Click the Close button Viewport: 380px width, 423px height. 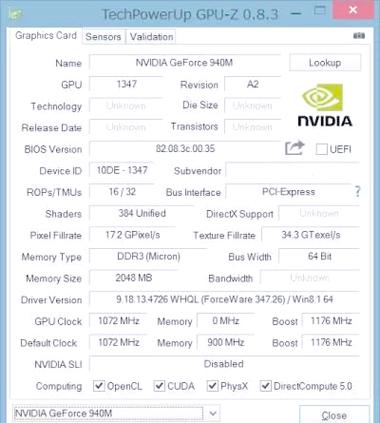pos(334,415)
